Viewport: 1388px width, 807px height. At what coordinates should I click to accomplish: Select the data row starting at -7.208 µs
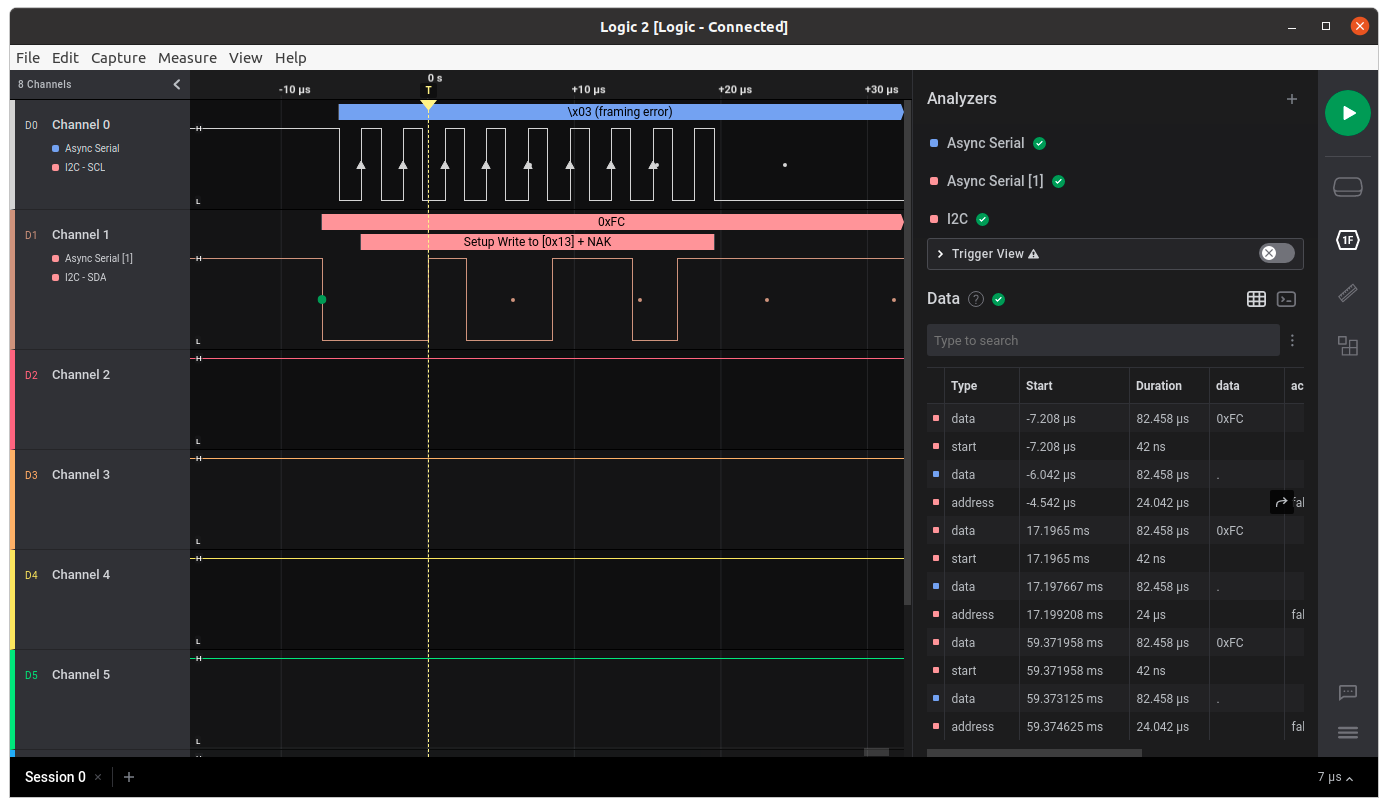(1115, 419)
